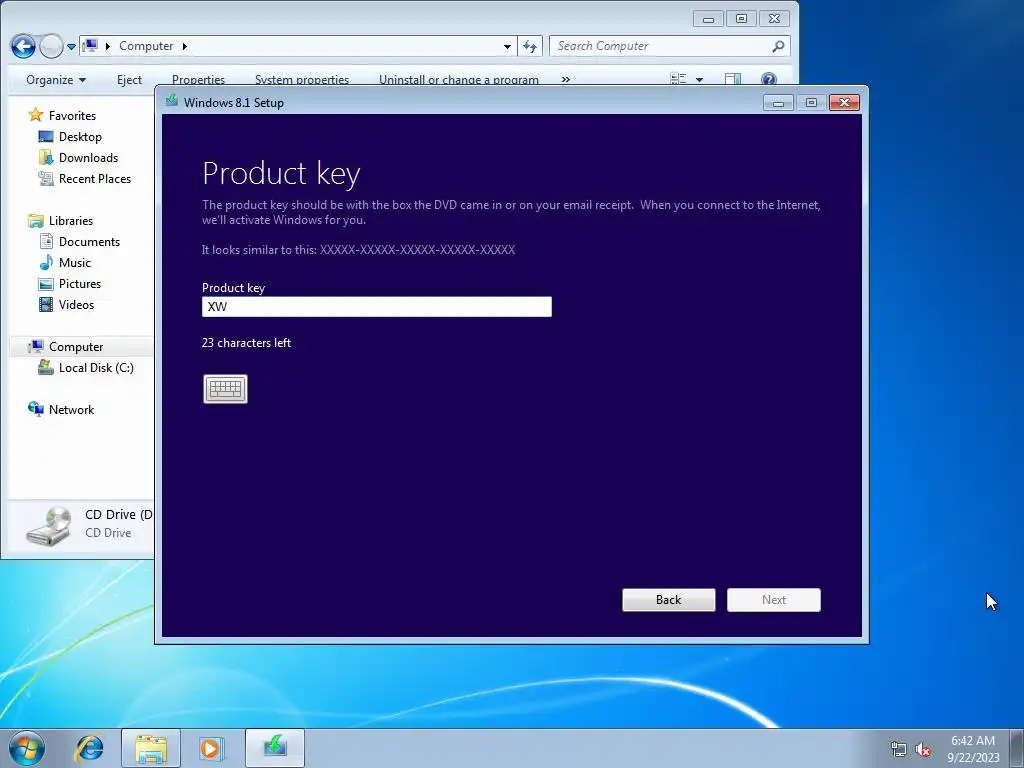The height and width of the screenshot is (768, 1024).
Task: Open Windows Media Player from taskbar
Action: 211,748
